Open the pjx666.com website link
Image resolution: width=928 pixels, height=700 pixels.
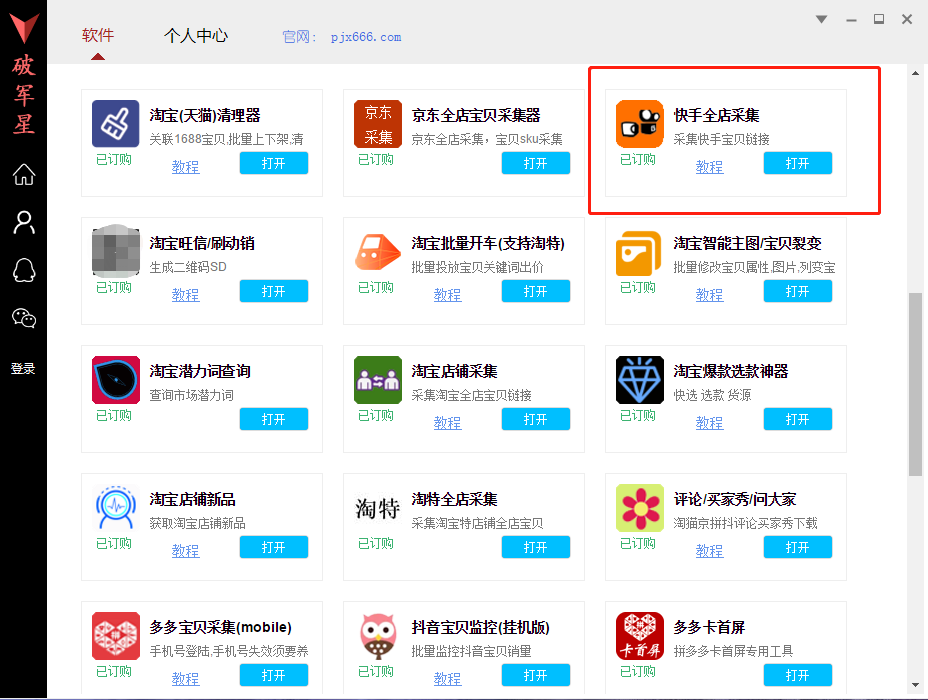click(x=366, y=37)
